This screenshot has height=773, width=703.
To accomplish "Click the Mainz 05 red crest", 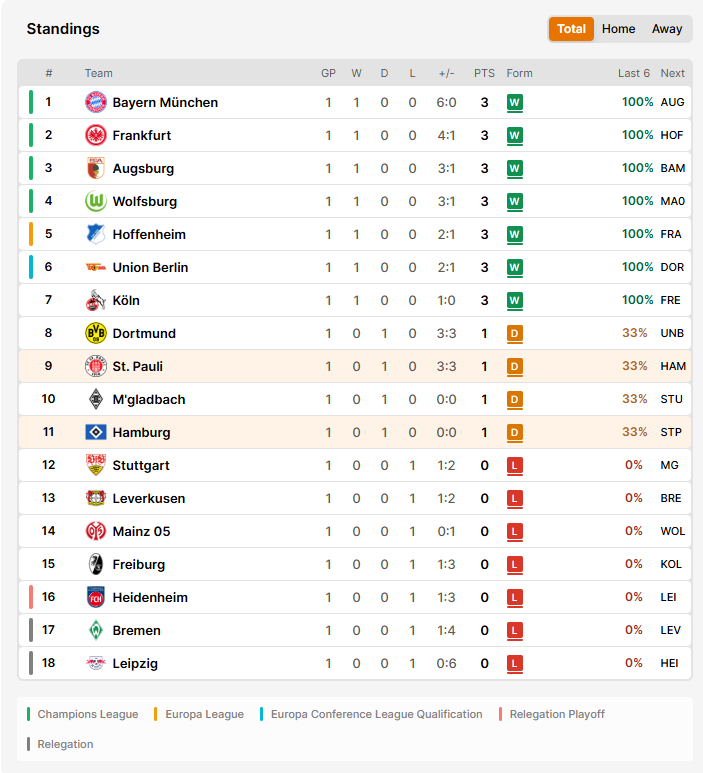I will pyautogui.click(x=96, y=531).
